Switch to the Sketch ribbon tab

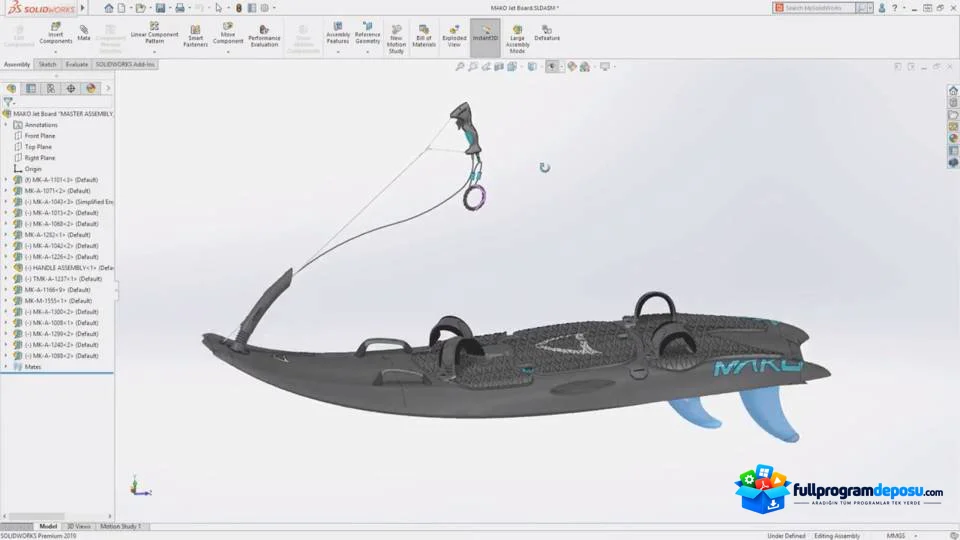[47, 64]
